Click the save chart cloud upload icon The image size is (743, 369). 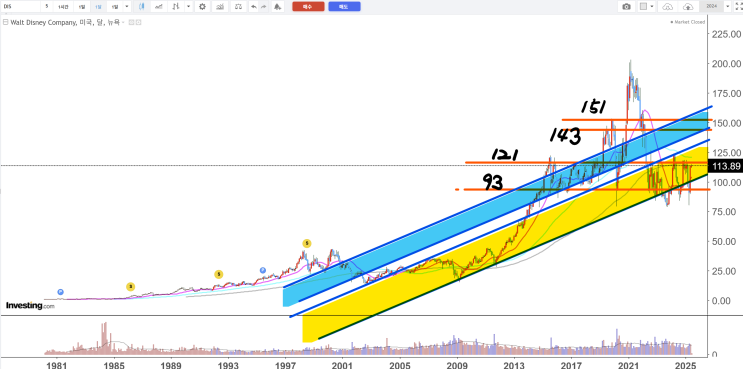(688, 7)
